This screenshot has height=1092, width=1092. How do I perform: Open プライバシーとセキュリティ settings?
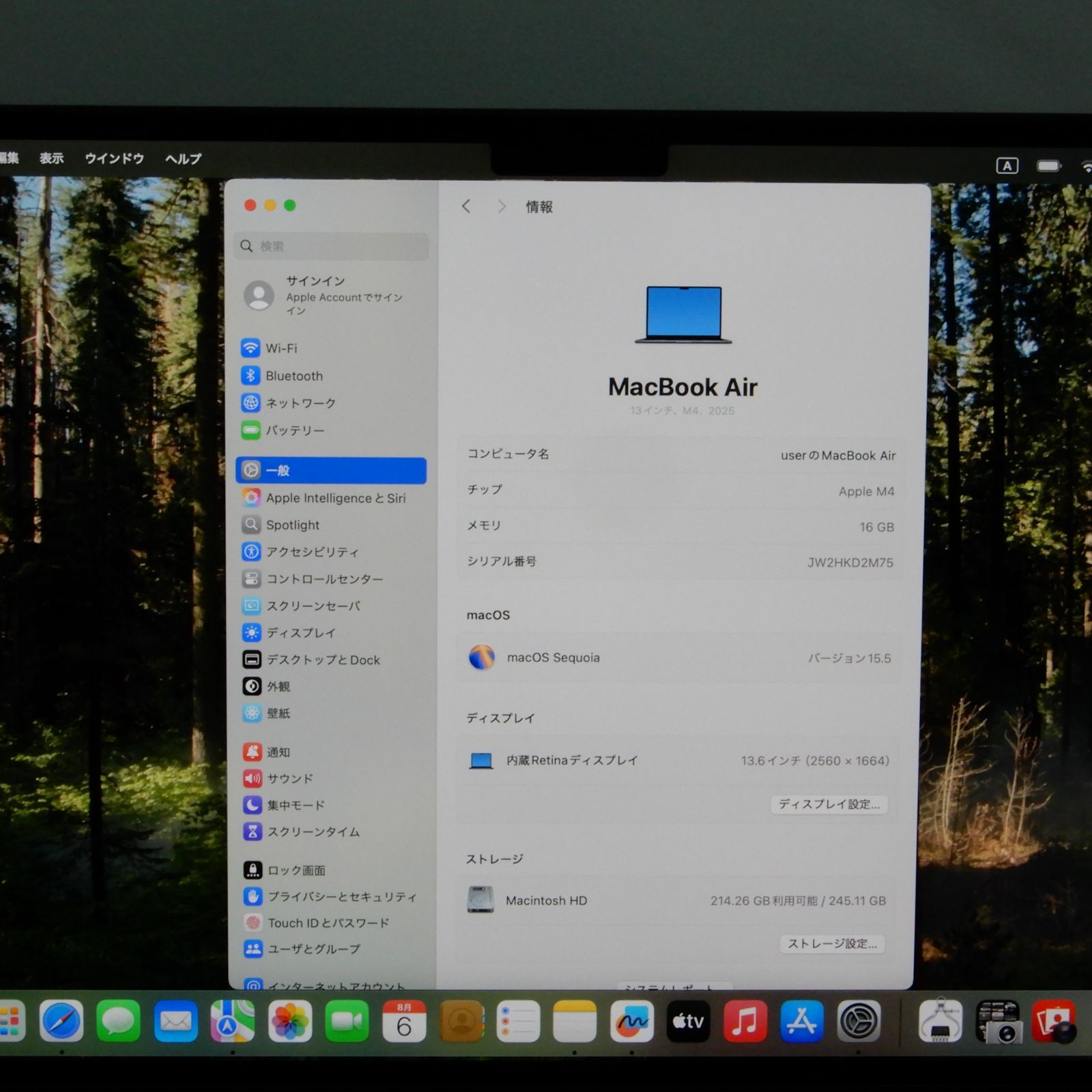pyautogui.click(x=331, y=896)
